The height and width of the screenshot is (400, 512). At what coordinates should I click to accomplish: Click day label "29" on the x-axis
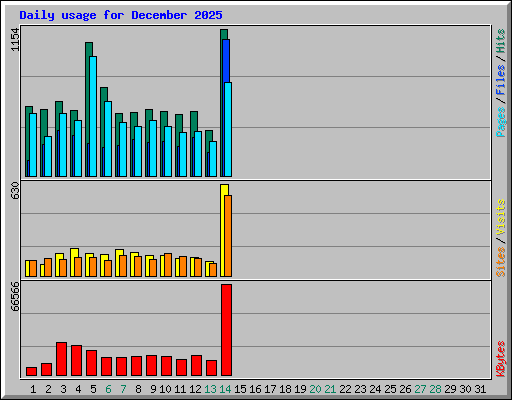(x=450, y=389)
